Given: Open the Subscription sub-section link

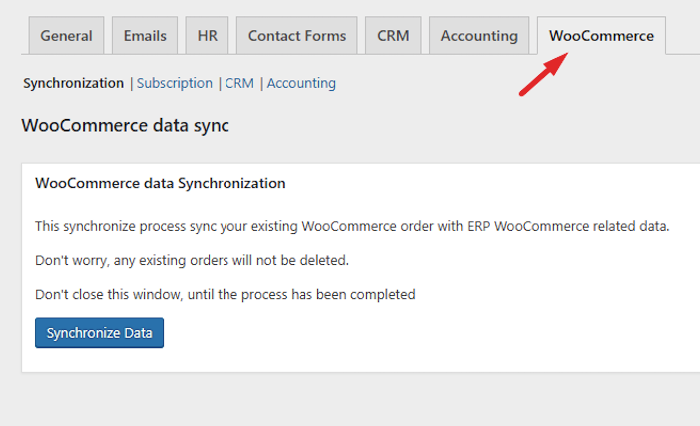Looking at the screenshot, I should pos(175,83).
